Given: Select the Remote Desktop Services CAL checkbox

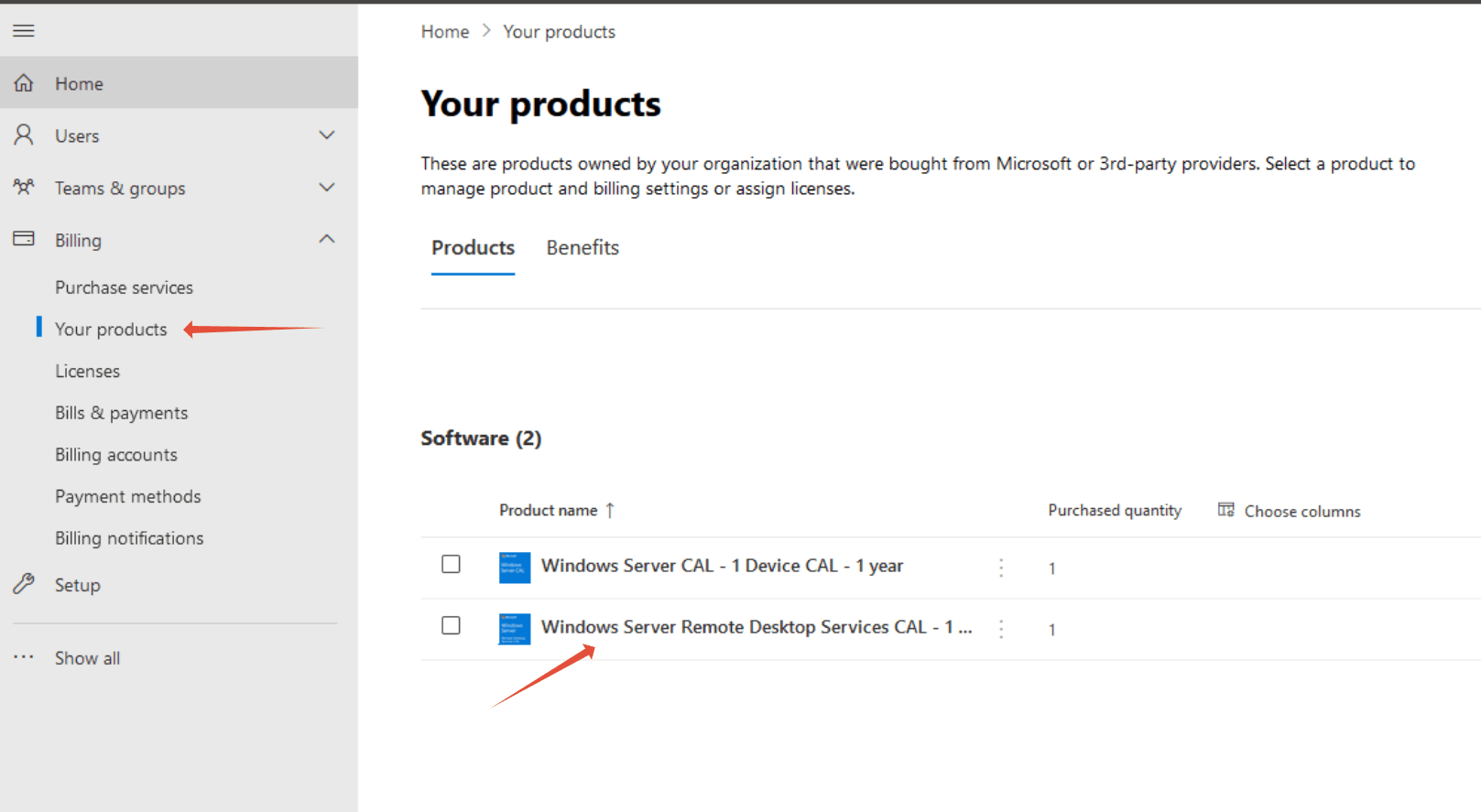Looking at the screenshot, I should (451, 625).
